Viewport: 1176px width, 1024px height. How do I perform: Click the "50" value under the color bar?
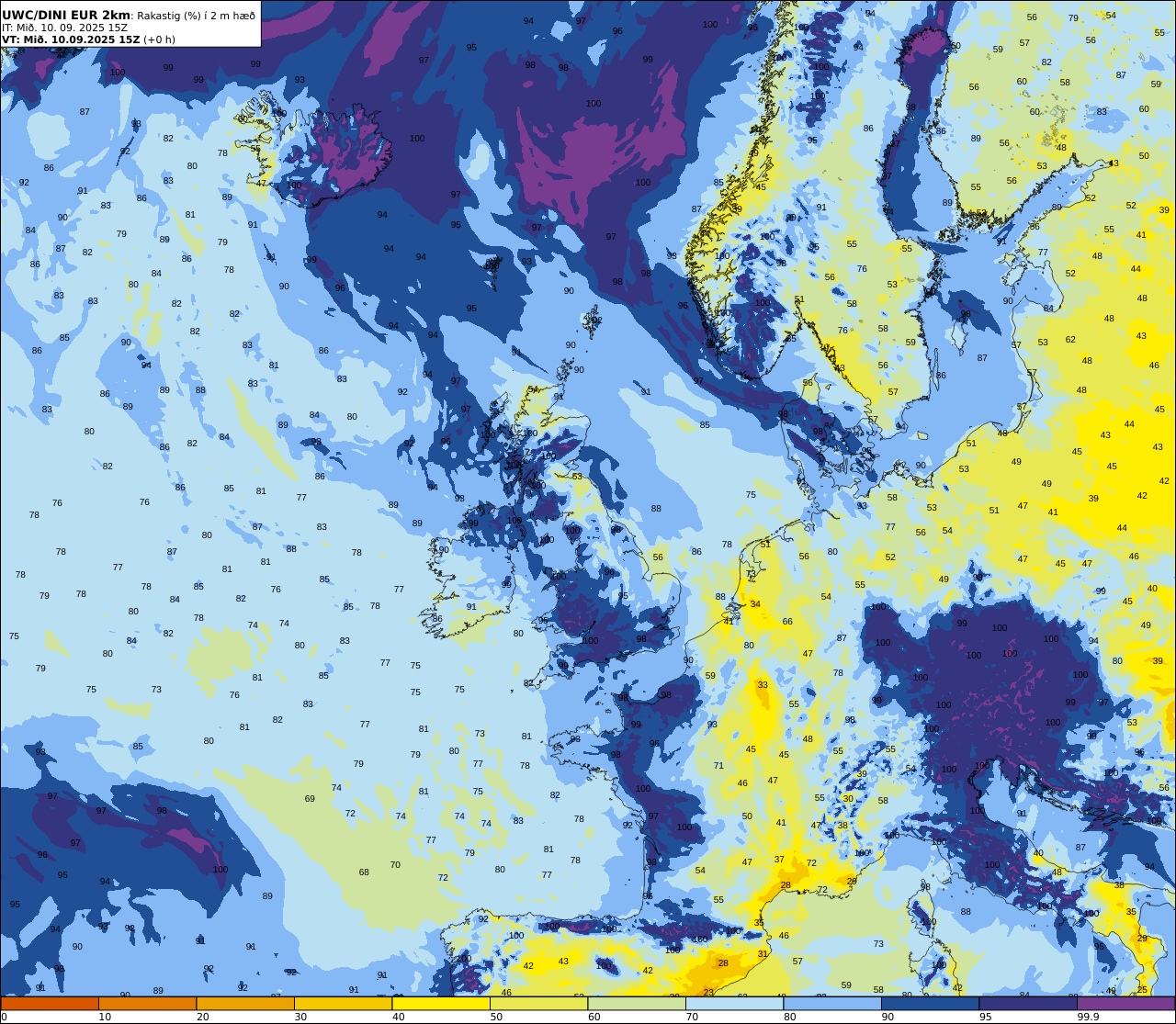(496, 1017)
